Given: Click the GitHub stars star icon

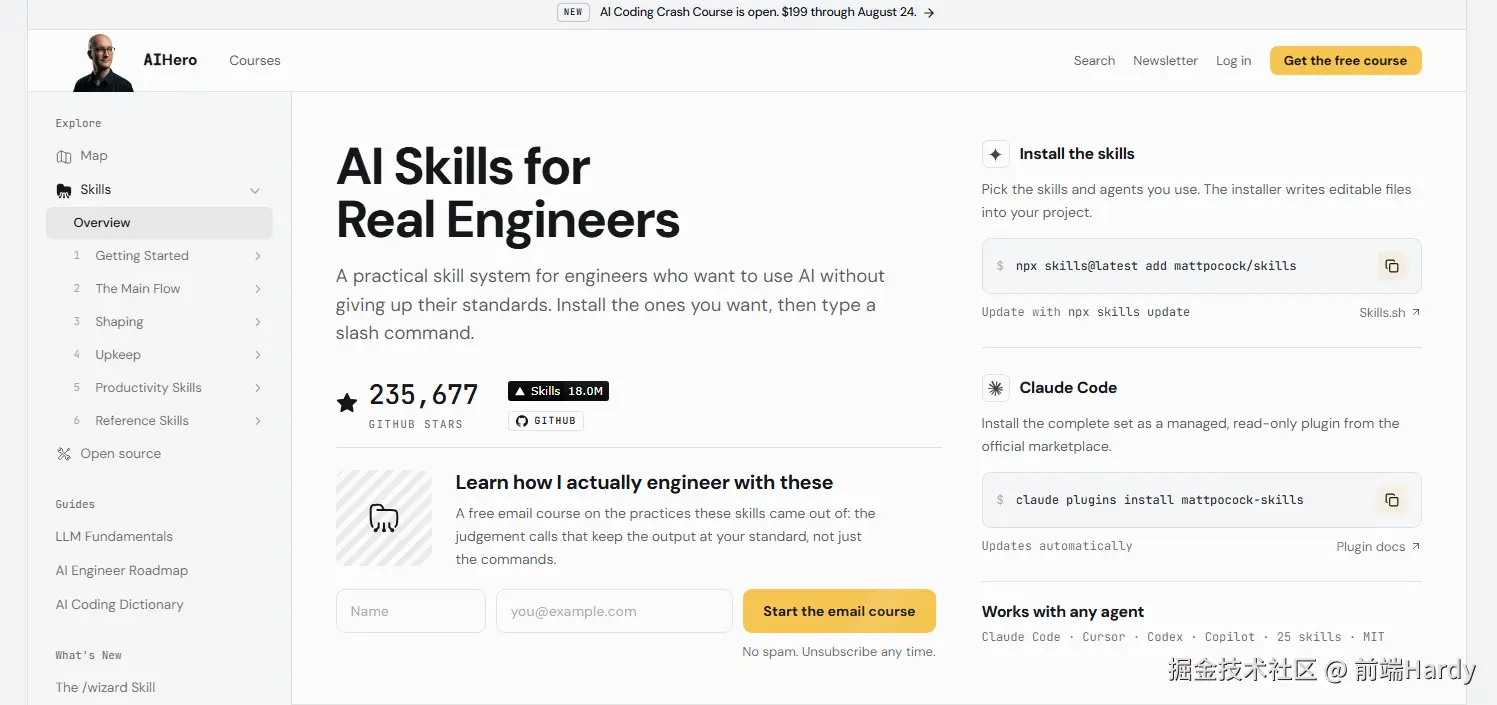Looking at the screenshot, I should (x=347, y=403).
